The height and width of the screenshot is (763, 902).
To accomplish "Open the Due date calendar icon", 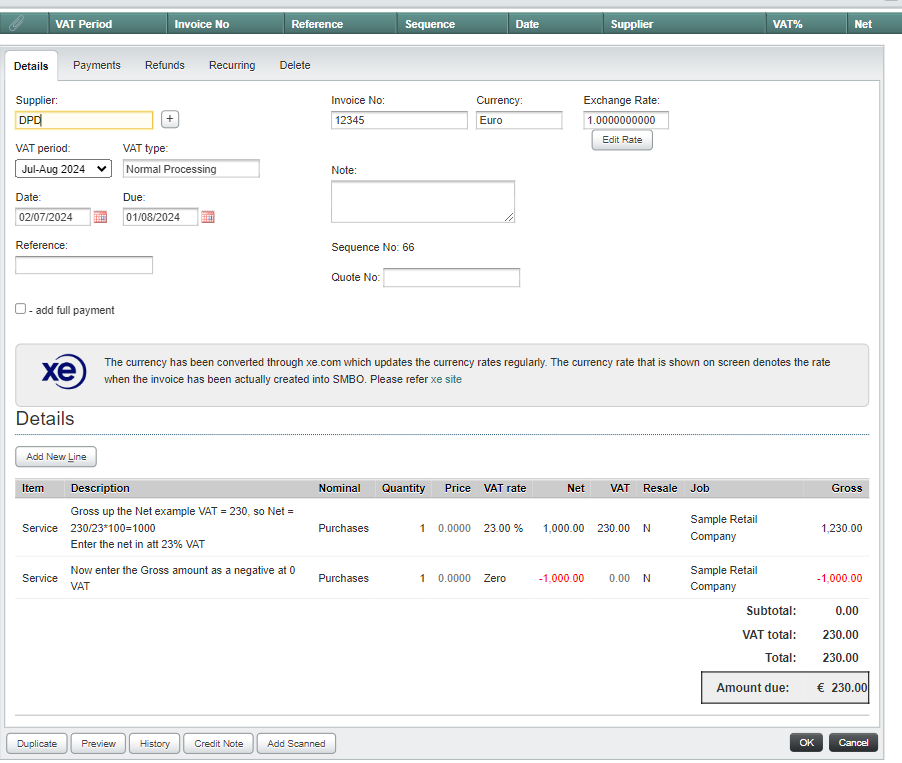I will click(x=207, y=217).
